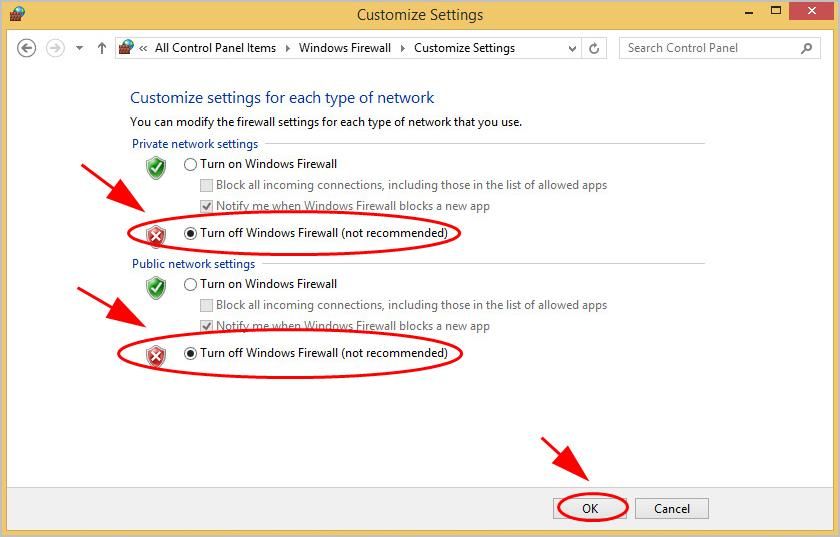Refresh the Control Panel page

click(594, 48)
